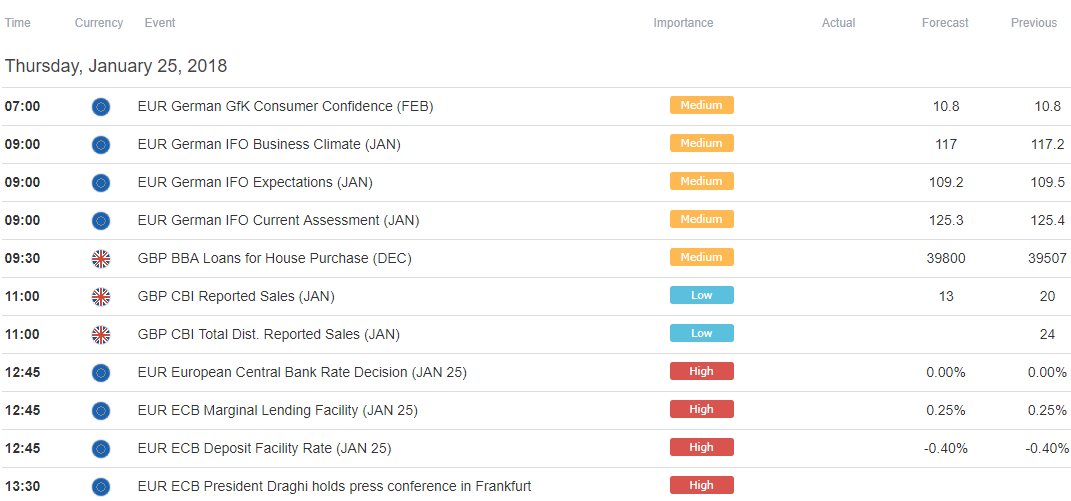Click the High badge for ECB Rate Decision

click(x=701, y=371)
